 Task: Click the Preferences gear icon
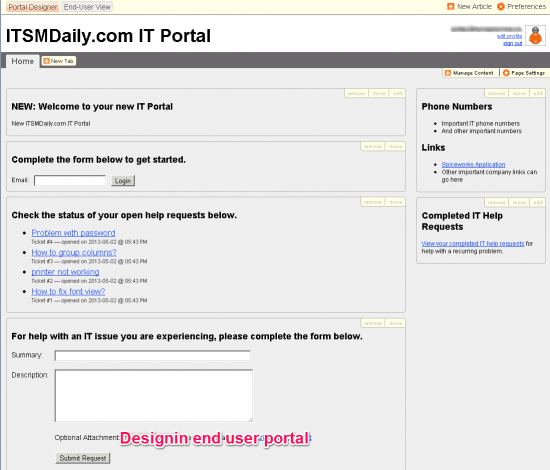pyautogui.click(x=501, y=6)
